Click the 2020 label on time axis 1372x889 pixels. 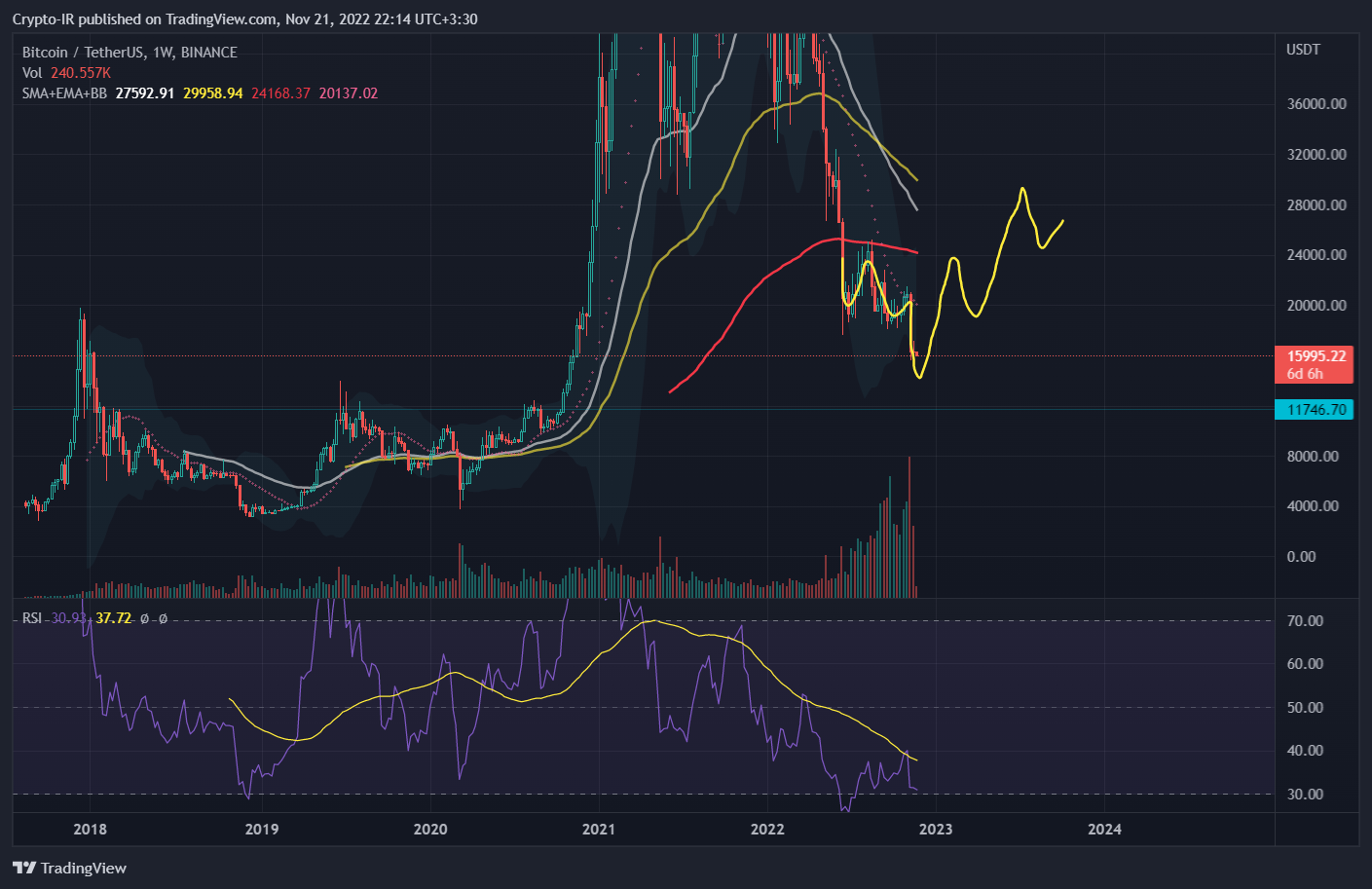(x=430, y=830)
